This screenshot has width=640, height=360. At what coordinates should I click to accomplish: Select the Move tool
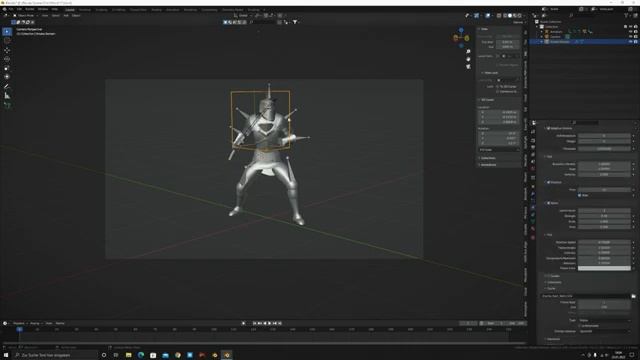tap(7, 50)
